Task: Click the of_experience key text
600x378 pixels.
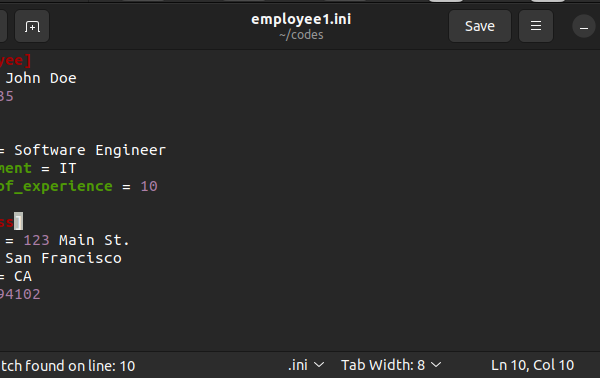Action: tap(56, 186)
